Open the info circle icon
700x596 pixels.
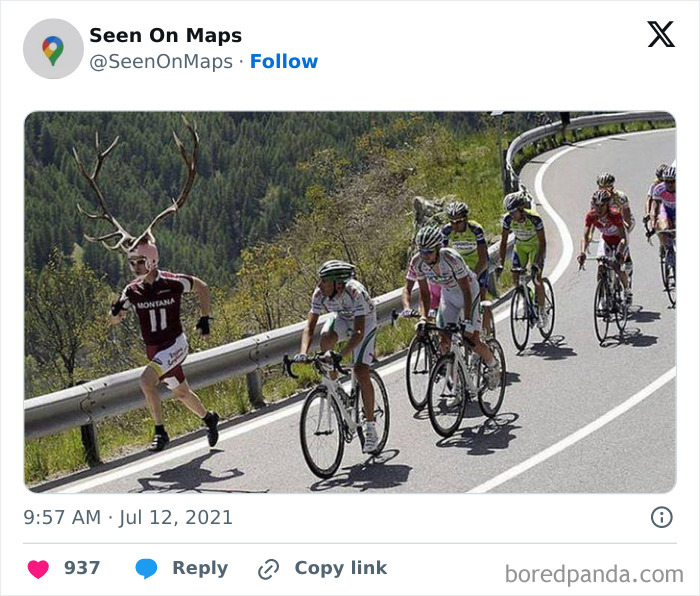(x=661, y=517)
